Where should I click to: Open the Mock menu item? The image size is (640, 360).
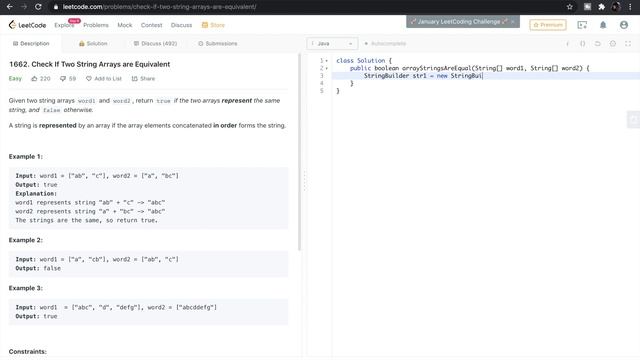tap(125, 25)
